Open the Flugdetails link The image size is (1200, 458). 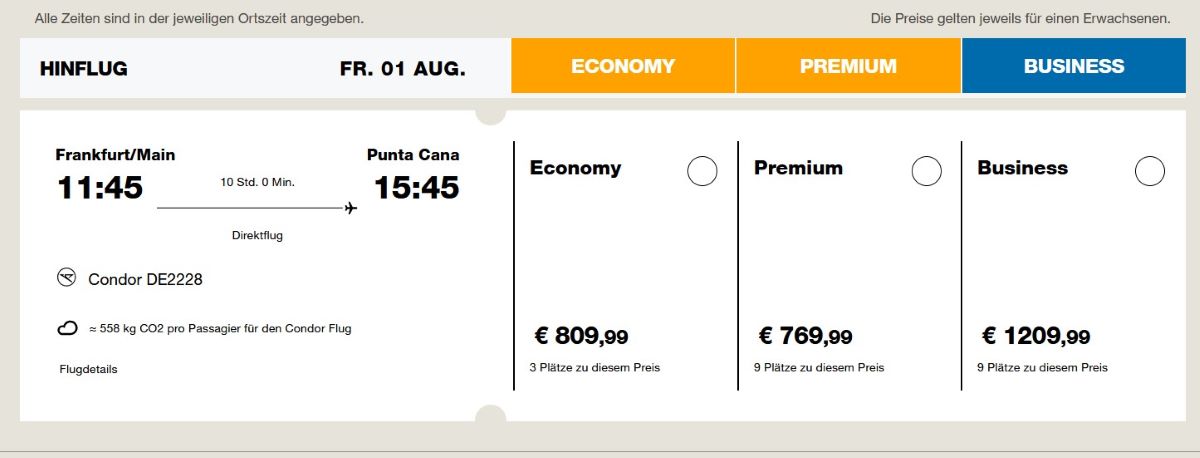click(x=88, y=369)
